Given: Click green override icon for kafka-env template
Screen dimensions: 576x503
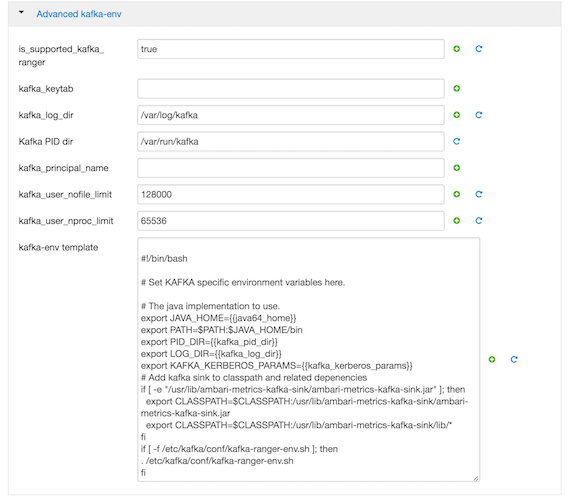Looking at the screenshot, I should pos(492,359).
